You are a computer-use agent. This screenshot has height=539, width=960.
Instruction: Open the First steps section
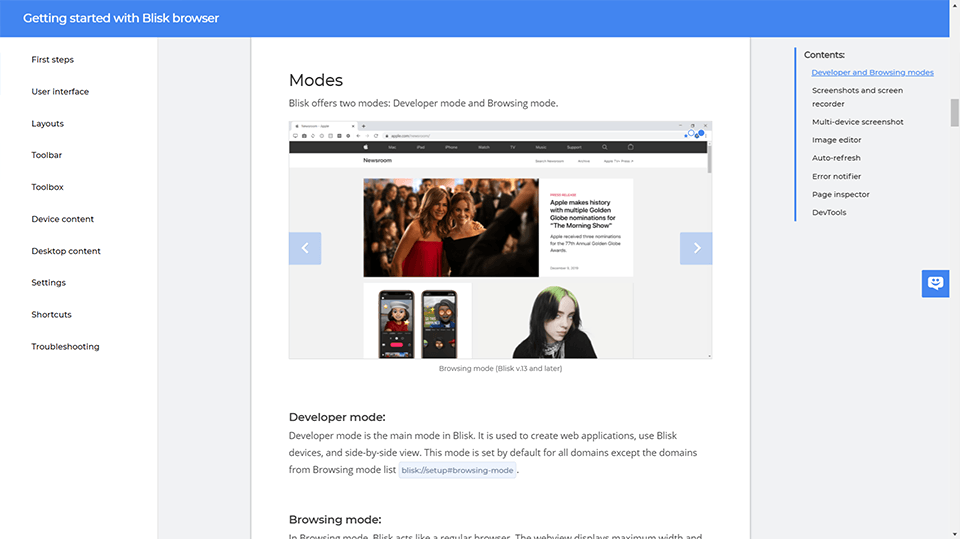pos(53,59)
